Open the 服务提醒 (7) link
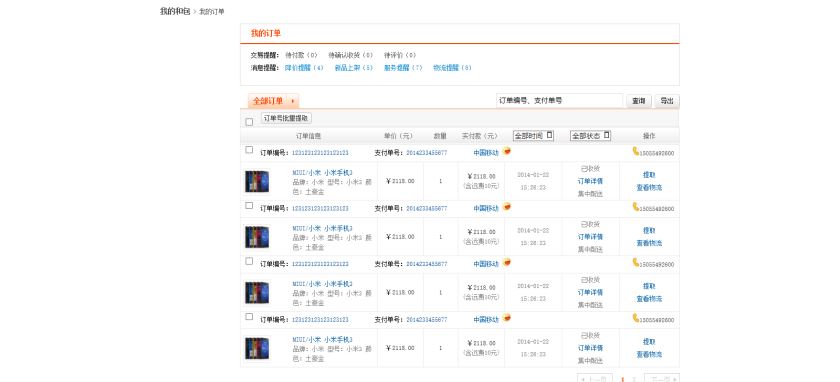Viewport: 840px width, 382px height. tap(403, 68)
